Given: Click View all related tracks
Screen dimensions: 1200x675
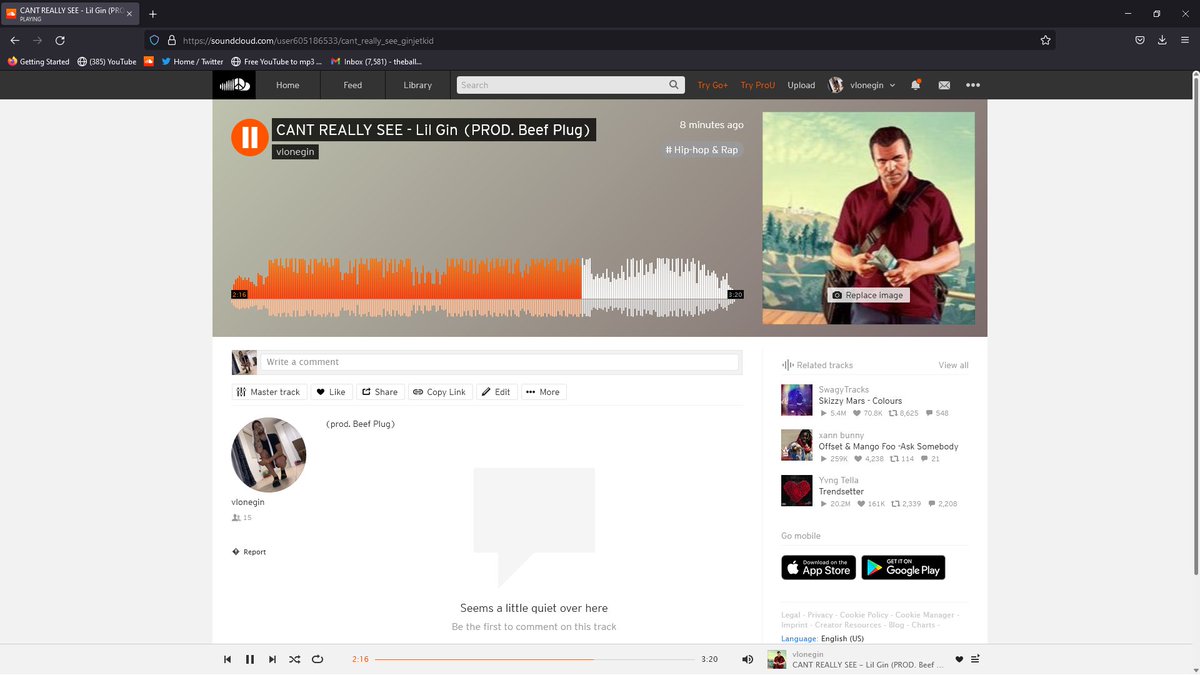Looking at the screenshot, I should coord(953,365).
